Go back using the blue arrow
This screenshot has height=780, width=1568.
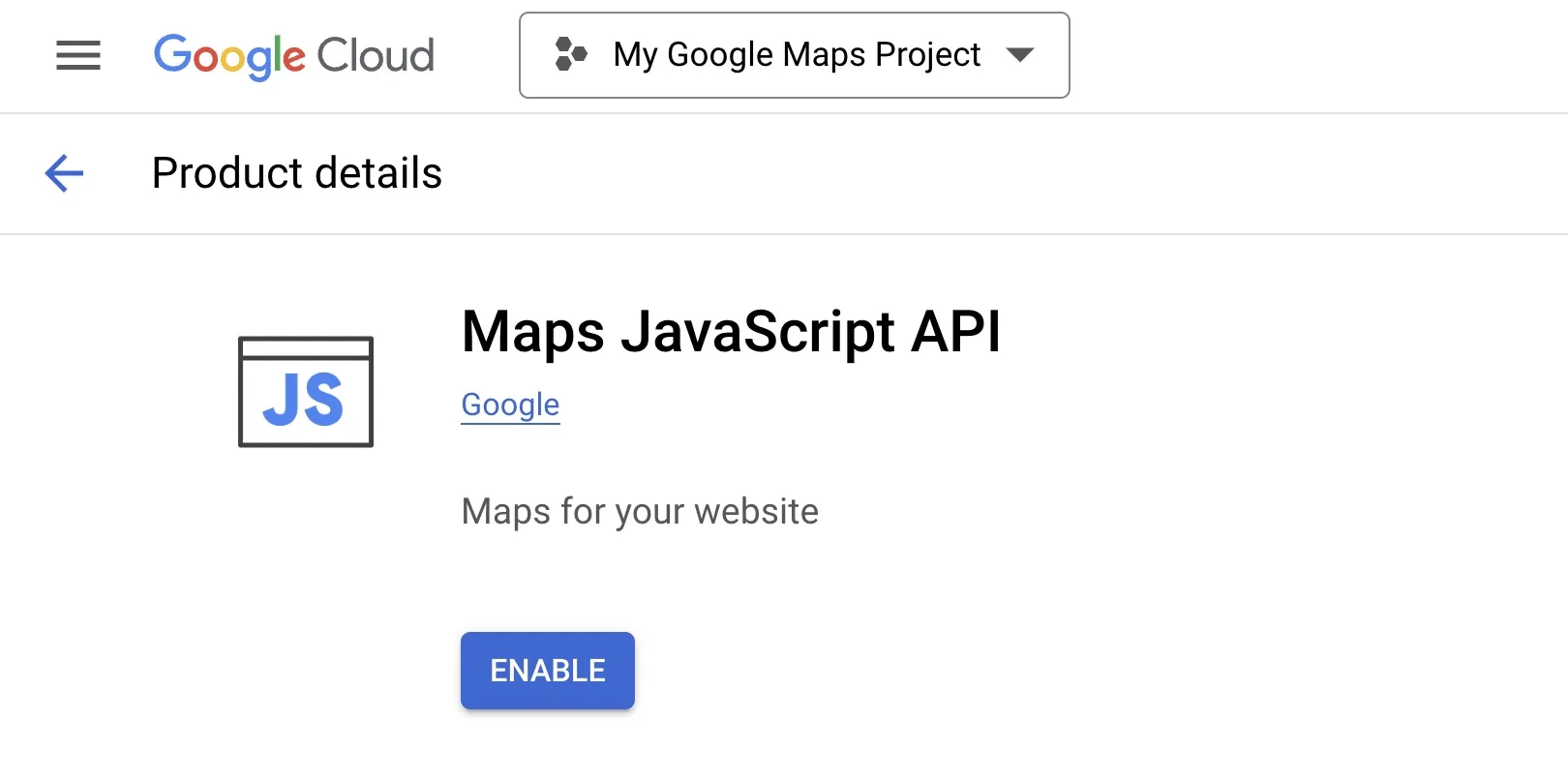(x=65, y=173)
